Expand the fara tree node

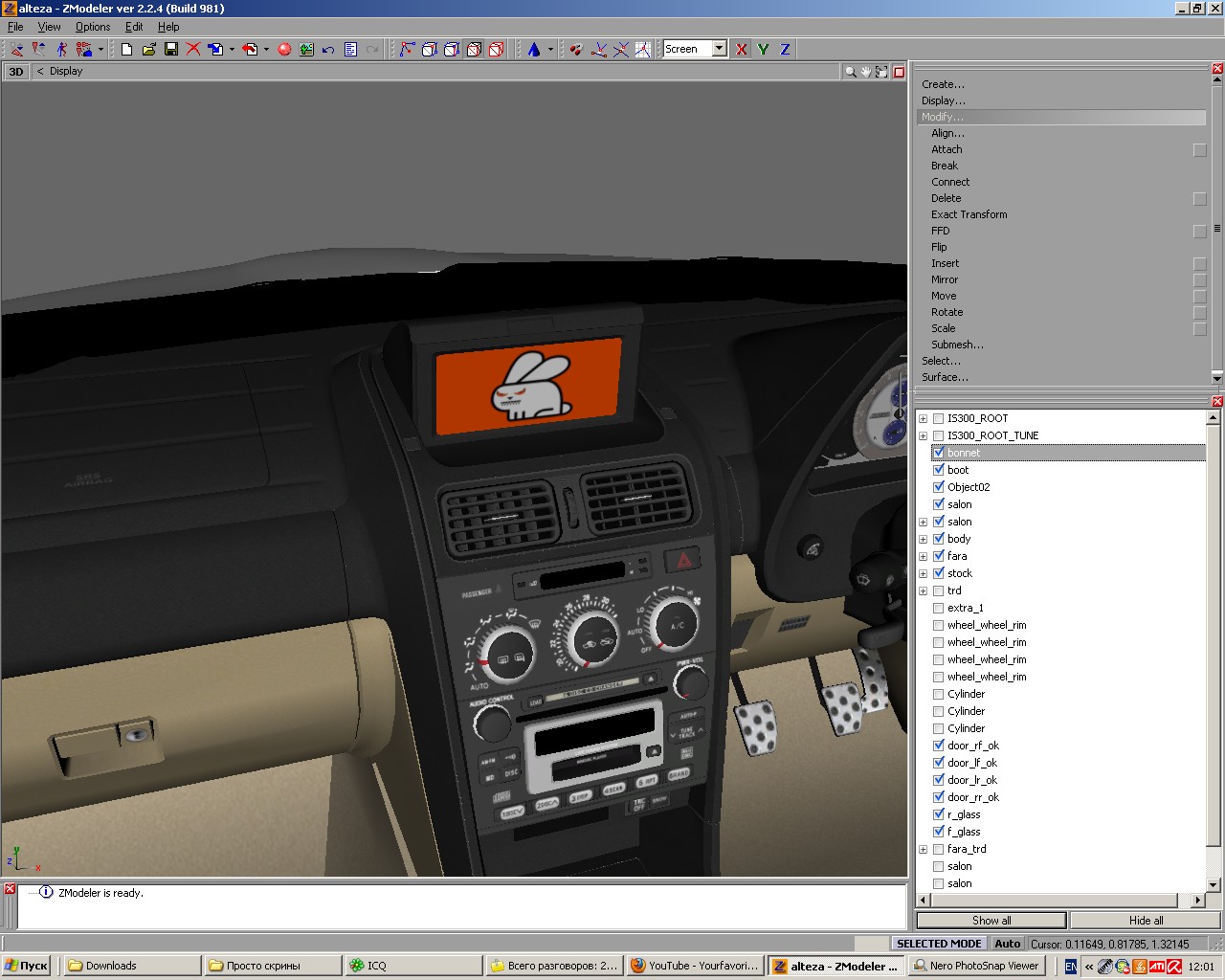923,556
